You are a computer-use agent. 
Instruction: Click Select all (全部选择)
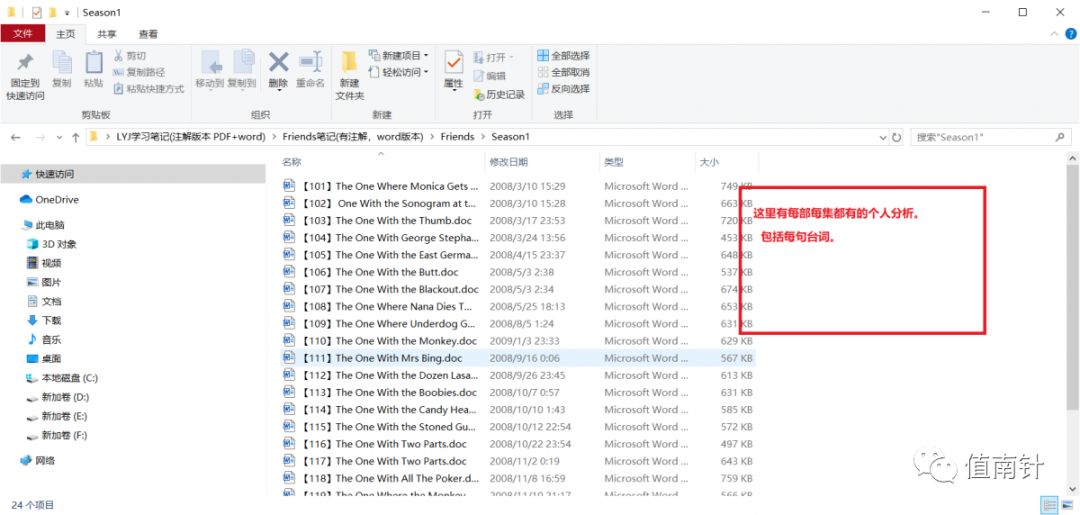[x=563, y=56]
